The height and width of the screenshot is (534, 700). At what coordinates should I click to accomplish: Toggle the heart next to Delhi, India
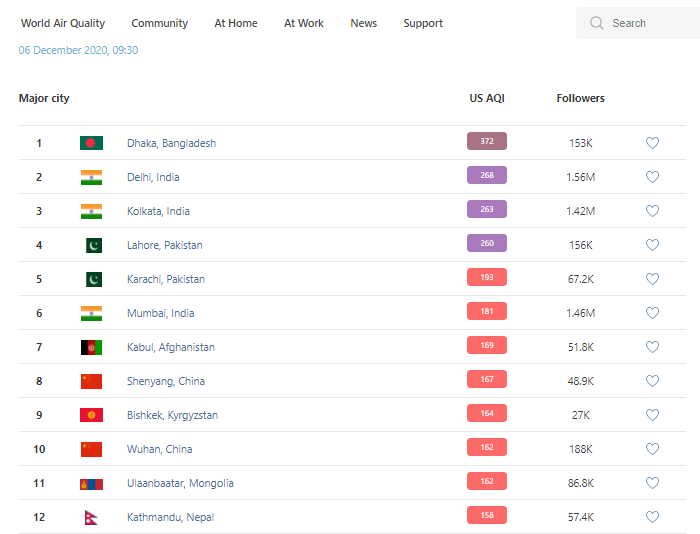click(652, 177)
